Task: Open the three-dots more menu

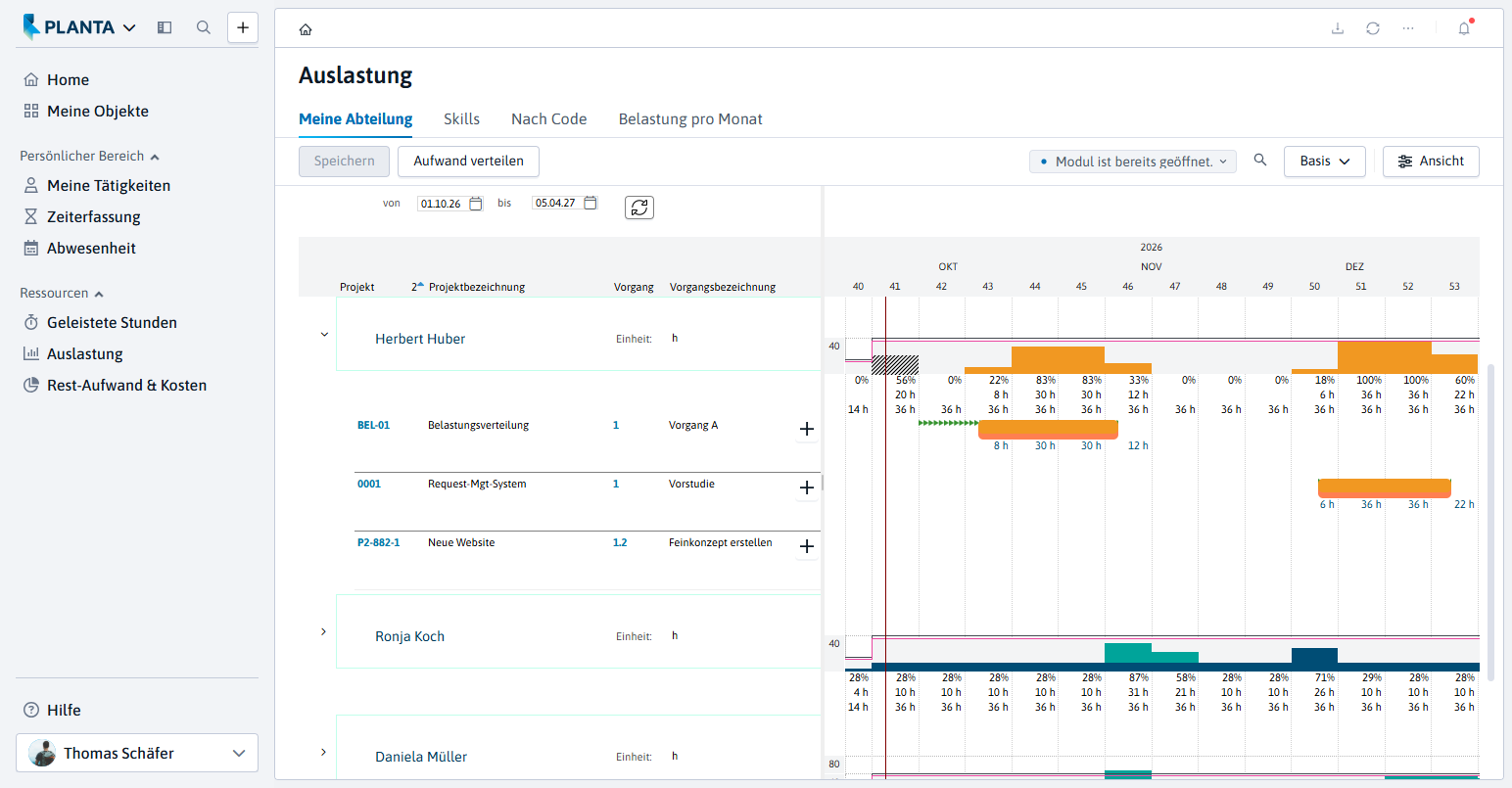Action: [1408, 28]
